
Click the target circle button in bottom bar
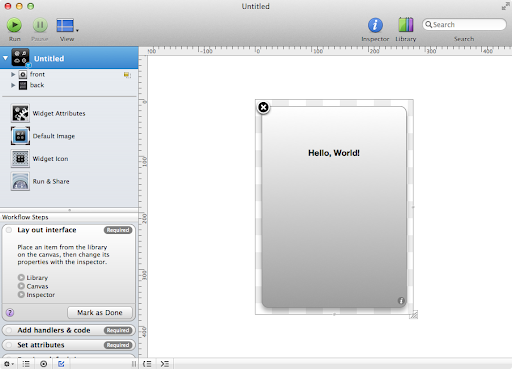[43, 364]
